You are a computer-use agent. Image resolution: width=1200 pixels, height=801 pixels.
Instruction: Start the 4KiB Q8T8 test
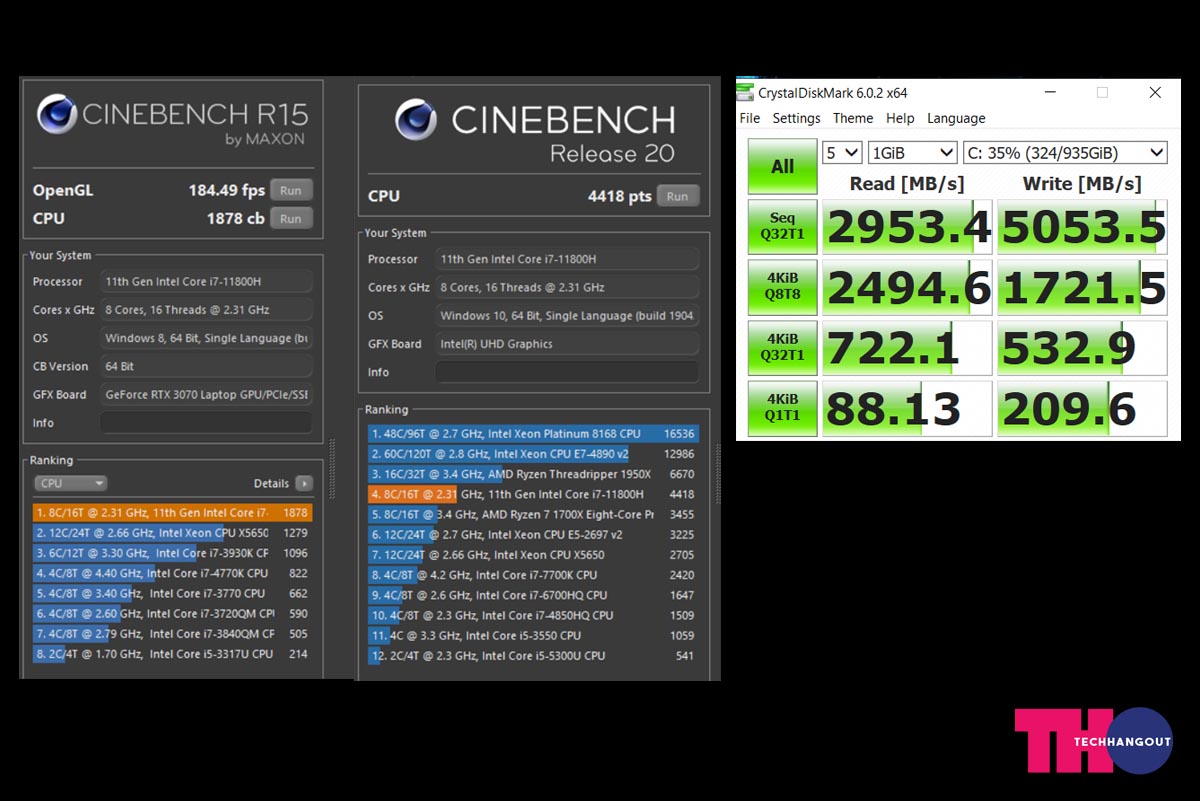coord(782,287)
